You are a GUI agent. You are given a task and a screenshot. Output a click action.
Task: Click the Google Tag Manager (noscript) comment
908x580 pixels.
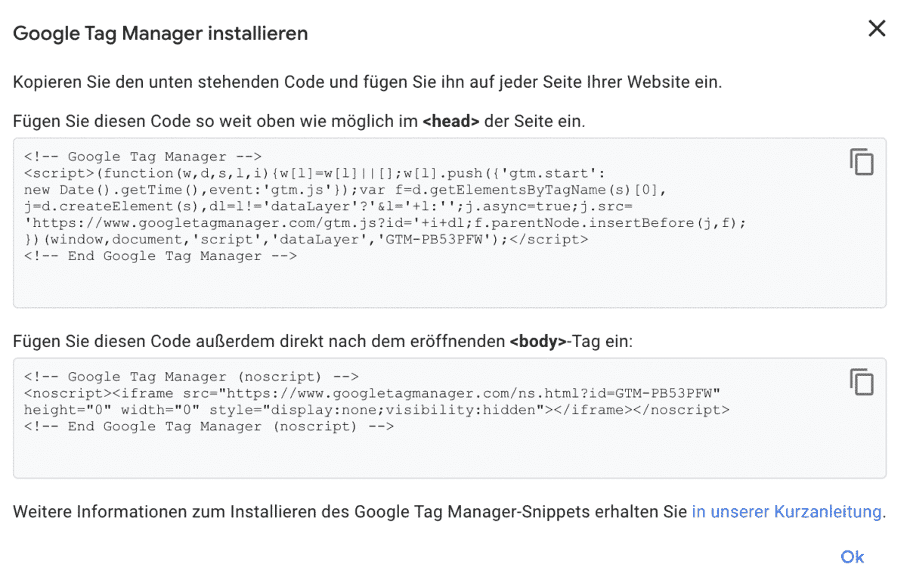click(x=191, y=377)
